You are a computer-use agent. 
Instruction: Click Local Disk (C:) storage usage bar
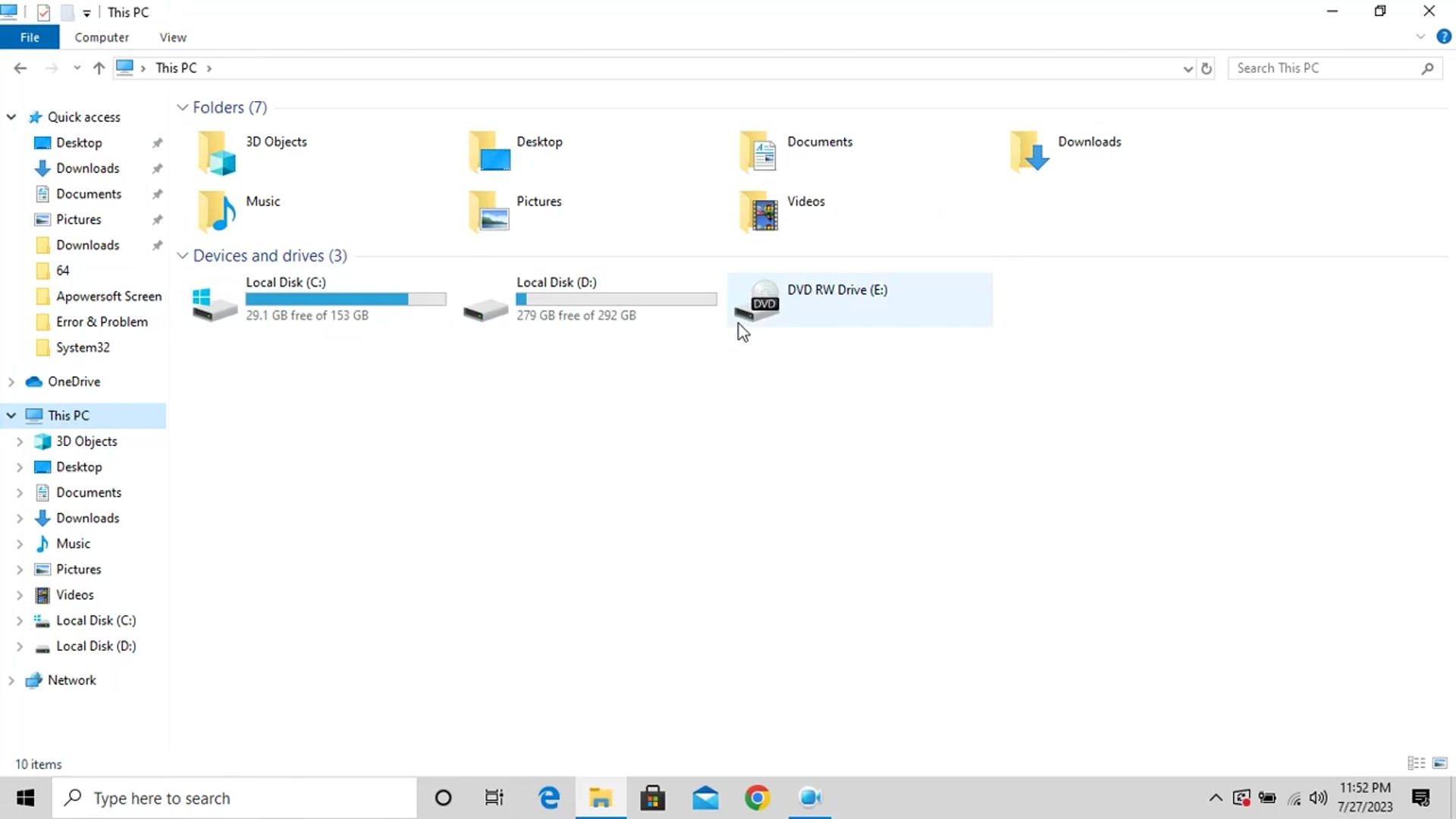pyautogui.click(x=346, y=300)
